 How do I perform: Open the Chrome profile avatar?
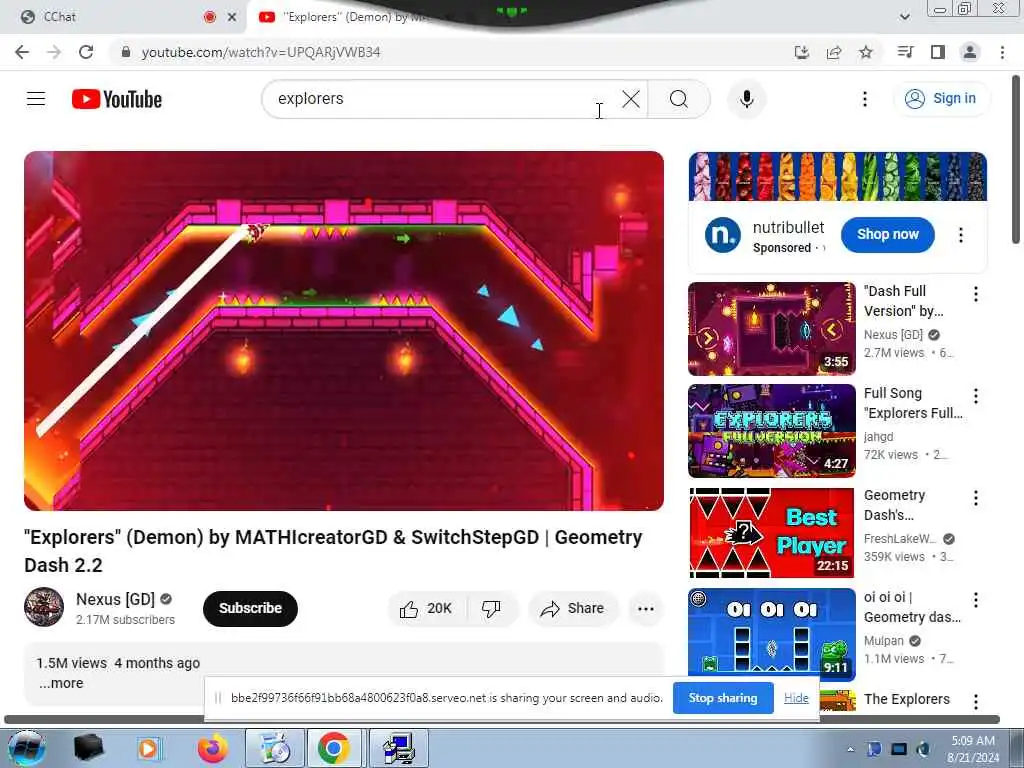(970, 52)
